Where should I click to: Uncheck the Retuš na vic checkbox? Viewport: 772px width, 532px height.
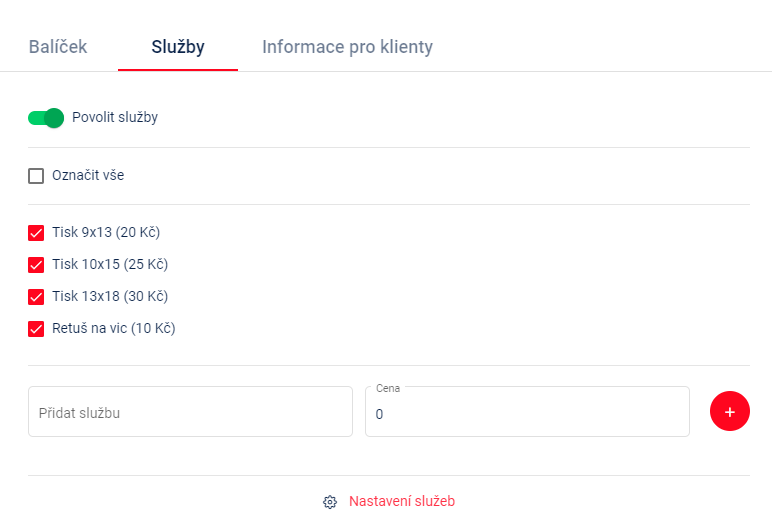[36, 328]
